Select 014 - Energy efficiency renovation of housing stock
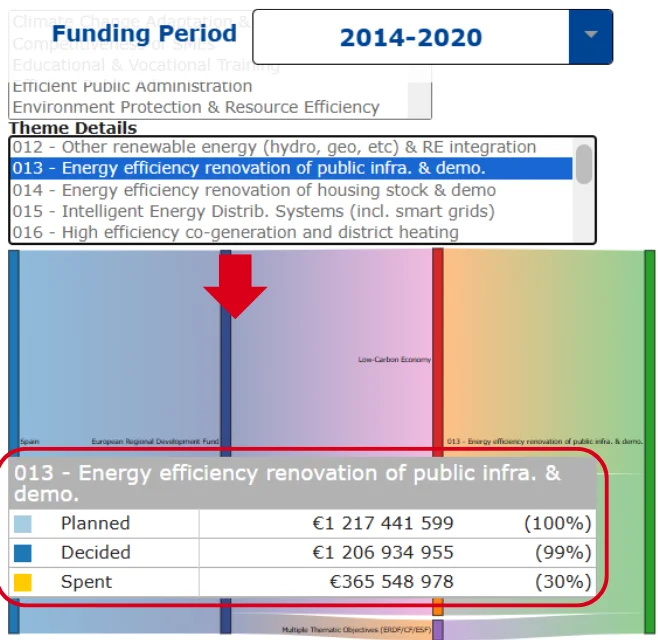The image size is (658, 640). (x=254, y=190)
